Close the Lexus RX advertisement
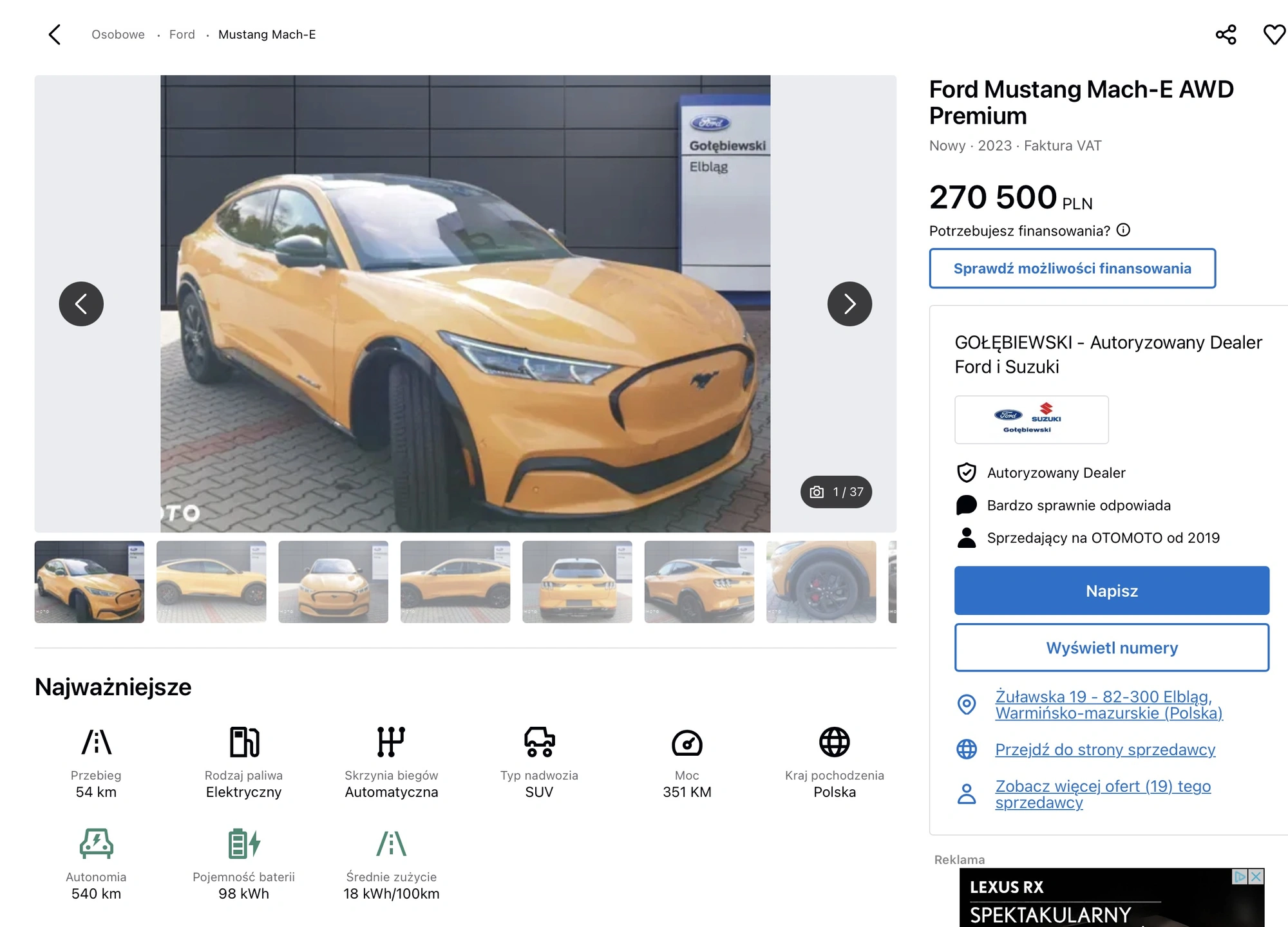This screenshot has height=927, width=1288. (x=1256, y=876)
